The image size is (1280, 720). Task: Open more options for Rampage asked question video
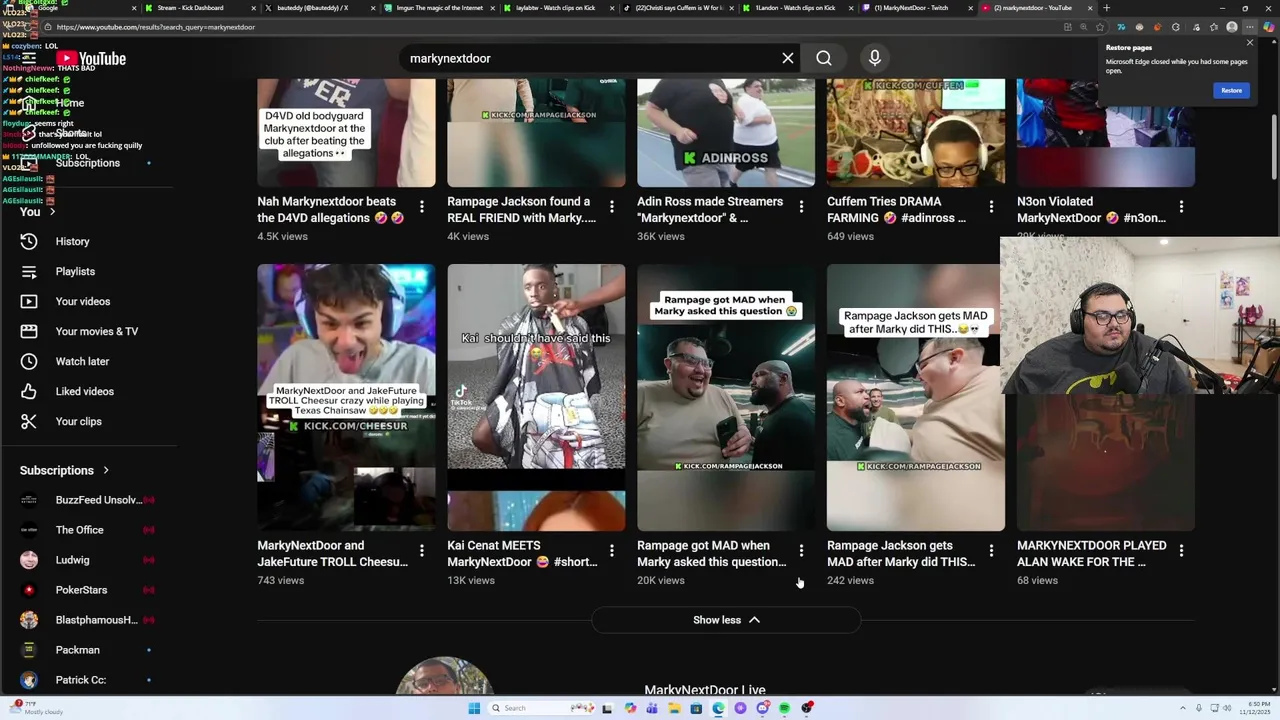click(801, 550)
